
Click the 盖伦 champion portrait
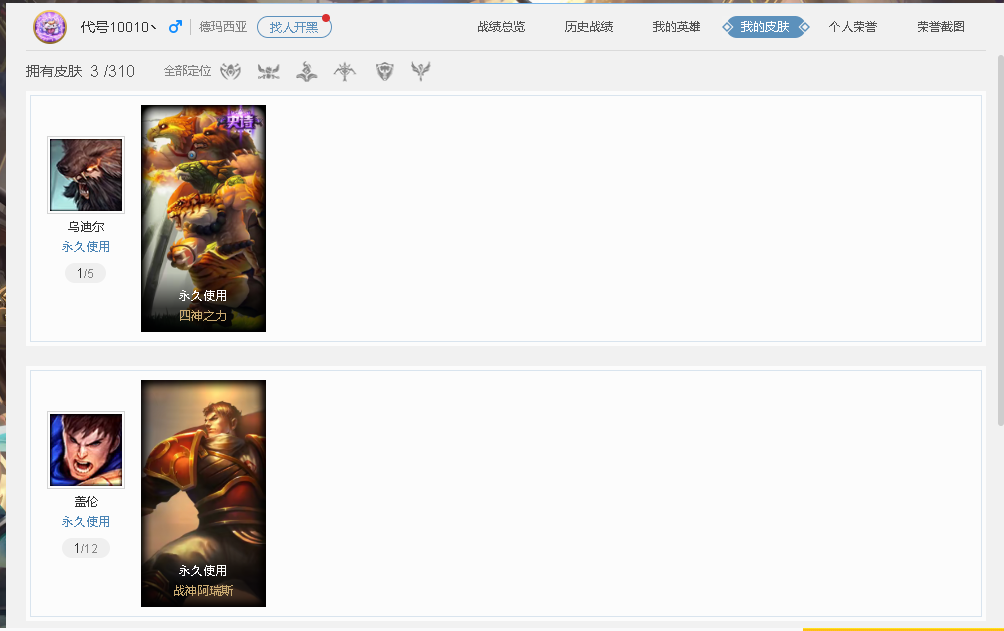point(86,450)
